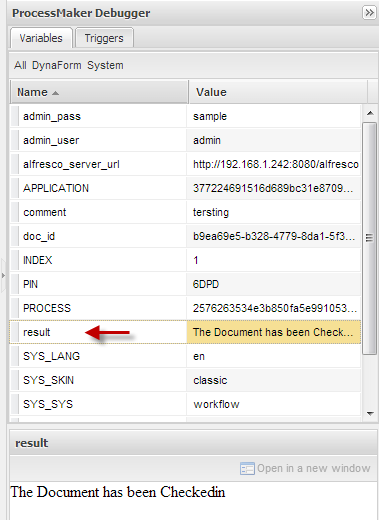The image size is (379, 520).
Task: Click the APPLICATION value starting 37722469
Action: [273, 188]
